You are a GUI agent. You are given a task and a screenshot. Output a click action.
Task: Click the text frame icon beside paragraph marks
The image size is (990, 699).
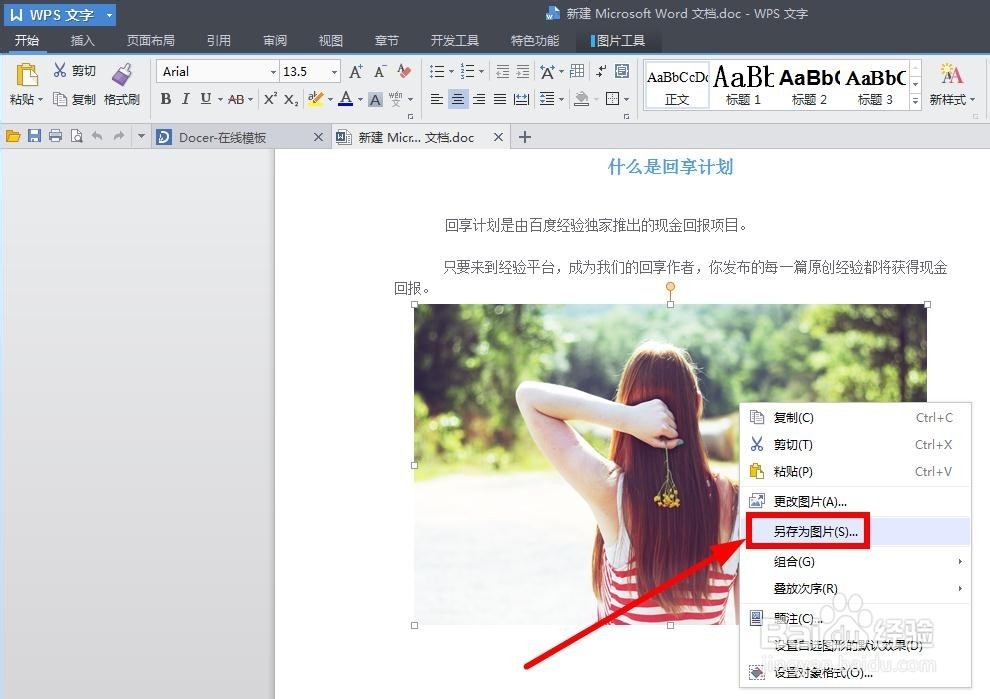[x=622, y=71]
